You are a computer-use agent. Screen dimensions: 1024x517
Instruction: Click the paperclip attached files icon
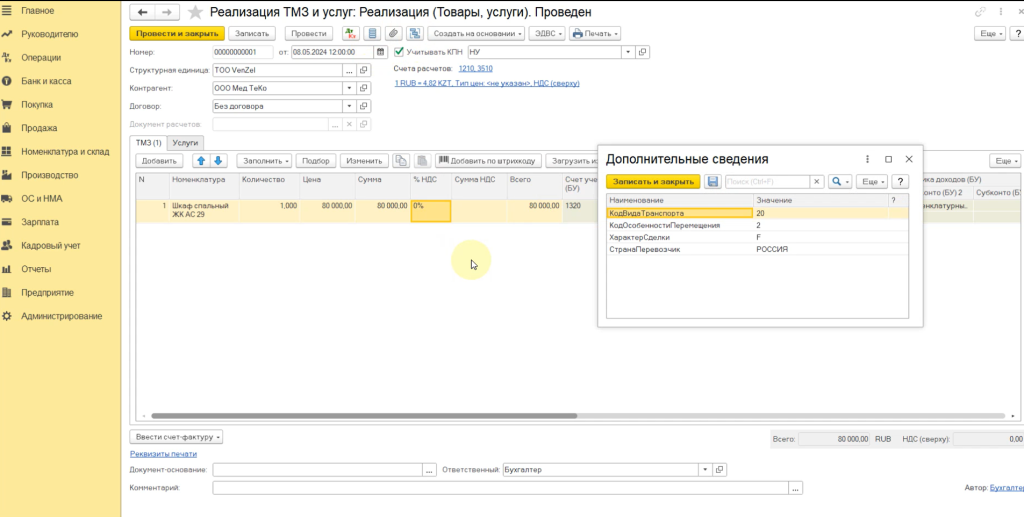[x=393, y=33]
